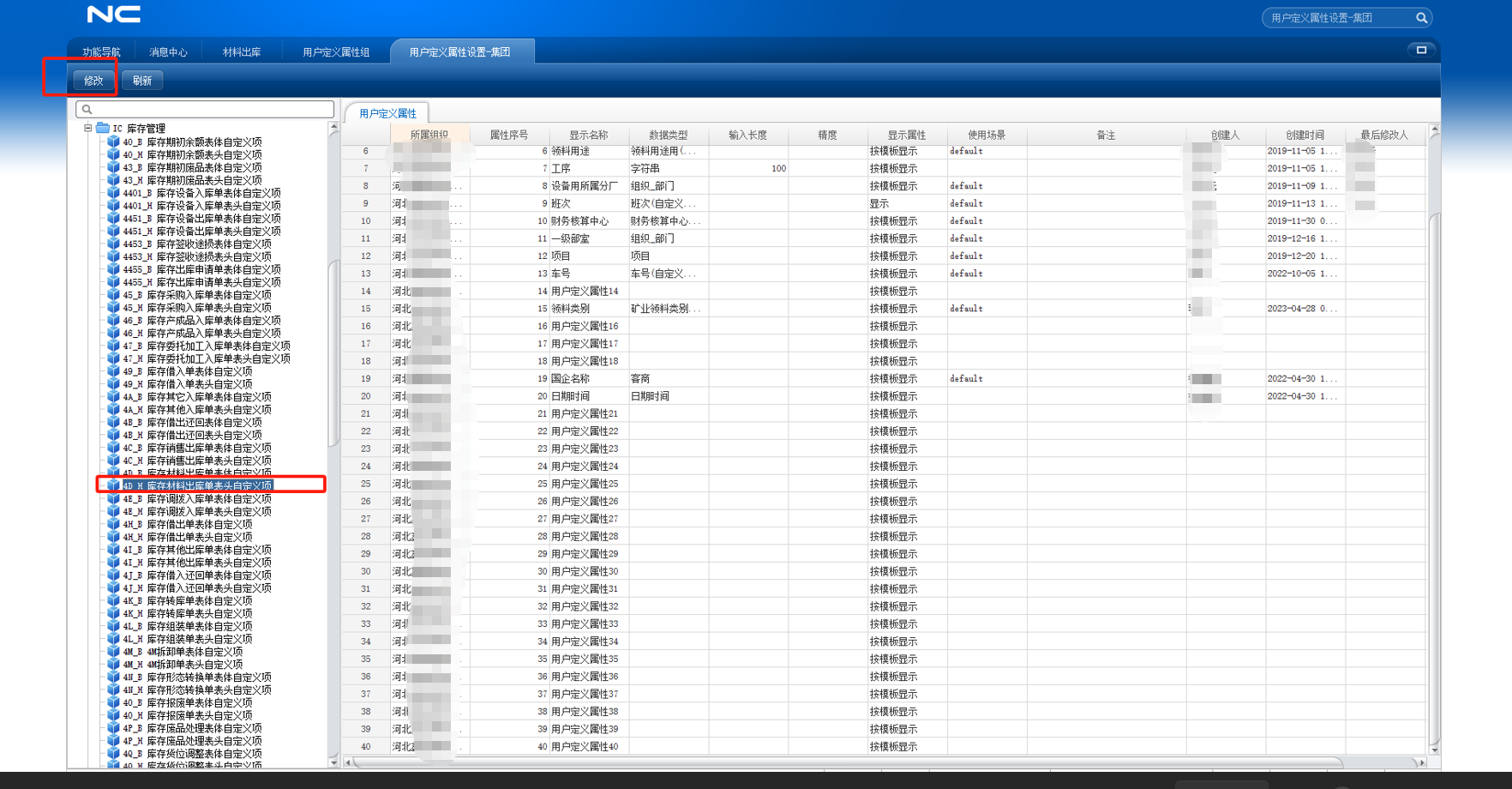Open the 功能导航 tab
The height and width of the screenshot is (789, 1512).
[101, 52]
